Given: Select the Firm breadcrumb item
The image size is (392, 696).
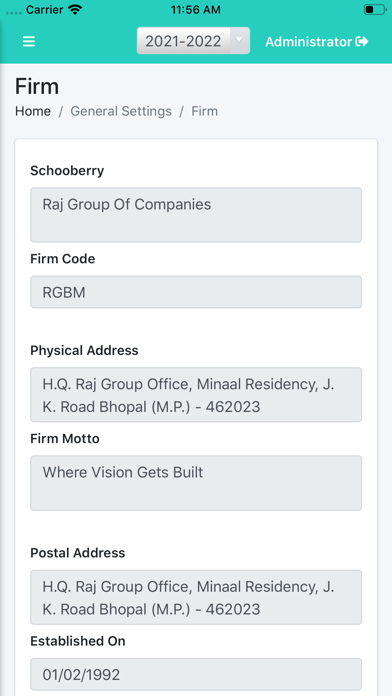Looking at the screenshot, I should [205, 111].
